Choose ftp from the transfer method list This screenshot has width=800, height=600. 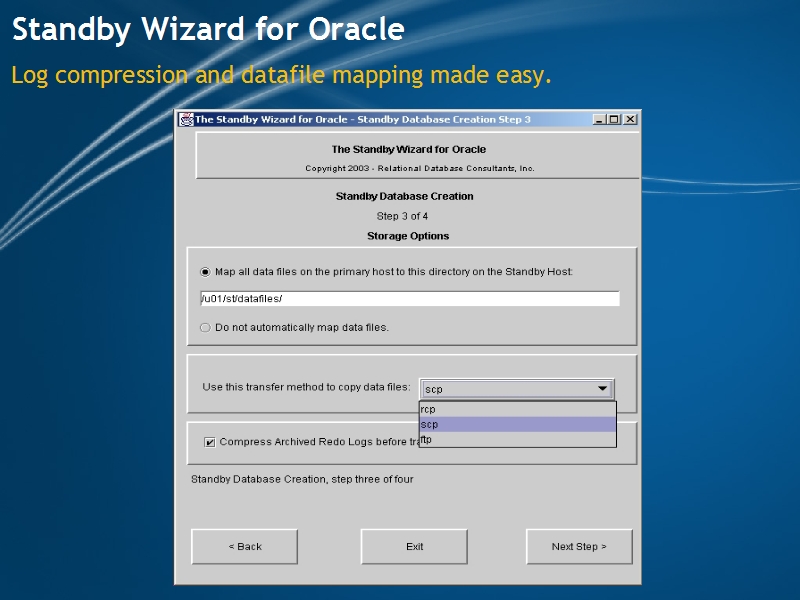518,439
